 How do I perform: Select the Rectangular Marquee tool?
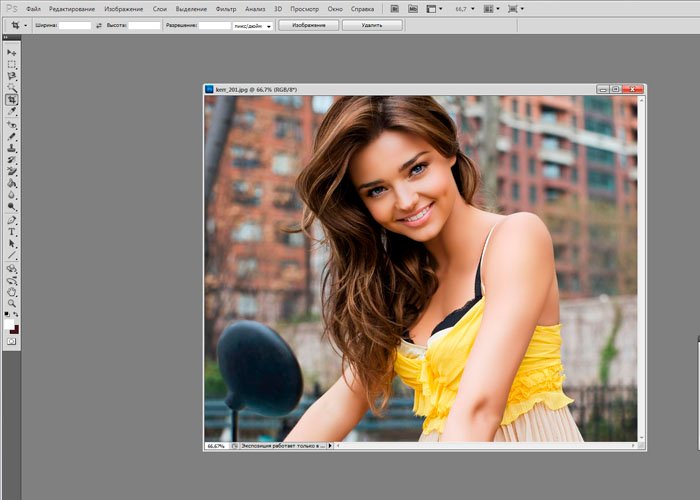(x=12, y=63)
